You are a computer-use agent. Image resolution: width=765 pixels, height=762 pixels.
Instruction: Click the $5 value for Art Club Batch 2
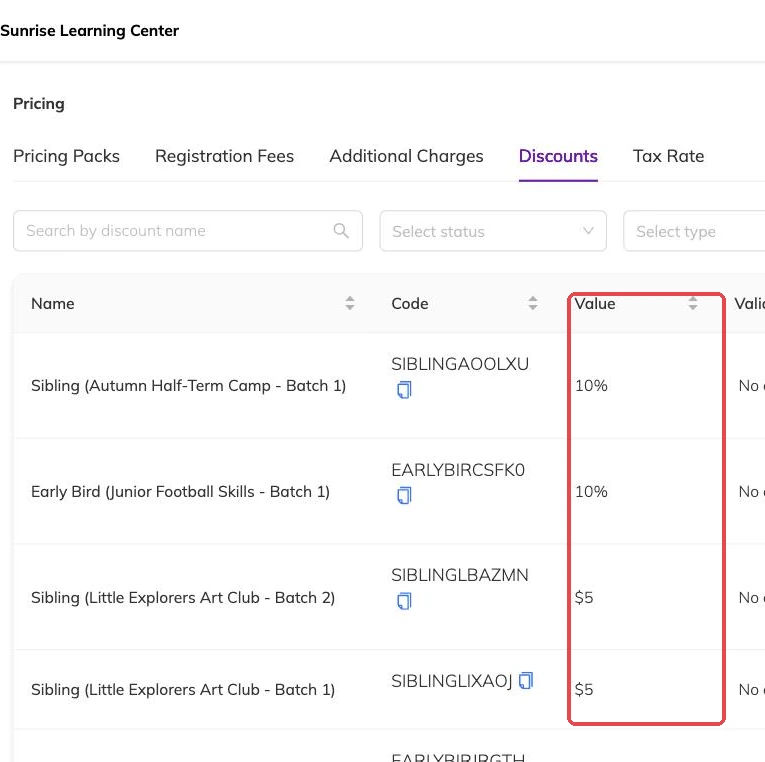[x=584, y=598]
